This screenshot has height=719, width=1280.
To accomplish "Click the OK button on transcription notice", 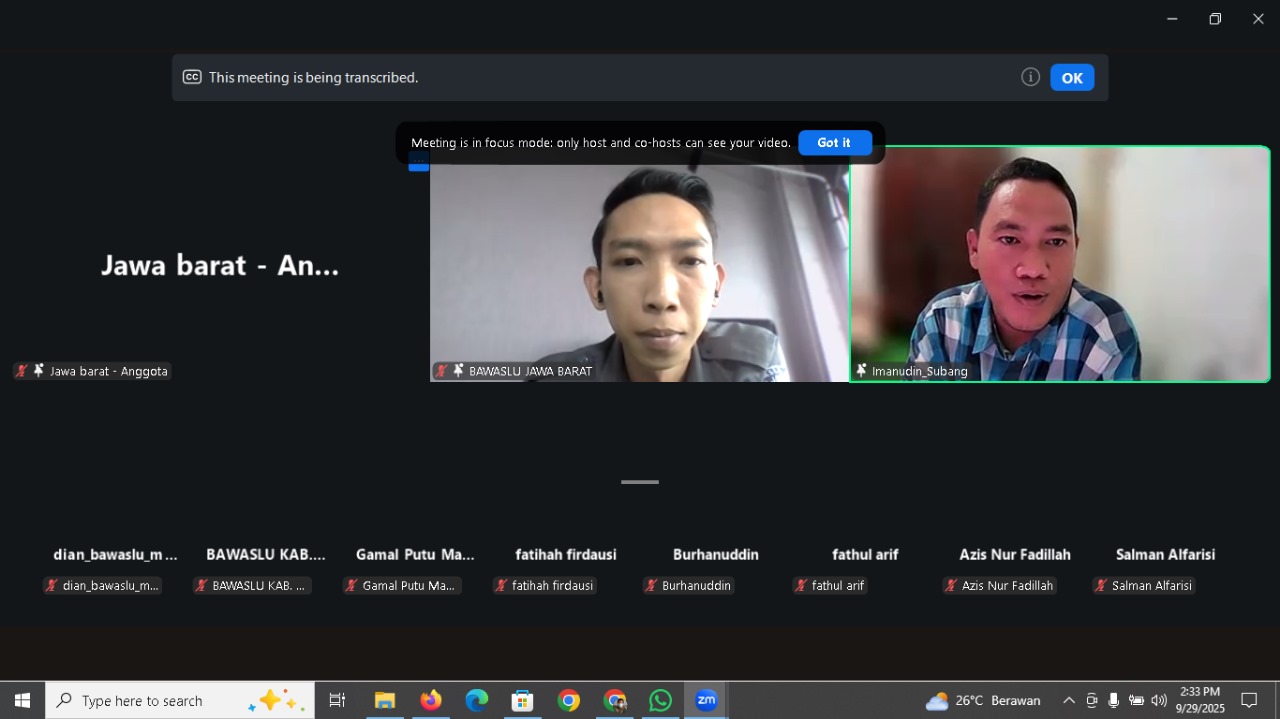I will click(1071, 78).
